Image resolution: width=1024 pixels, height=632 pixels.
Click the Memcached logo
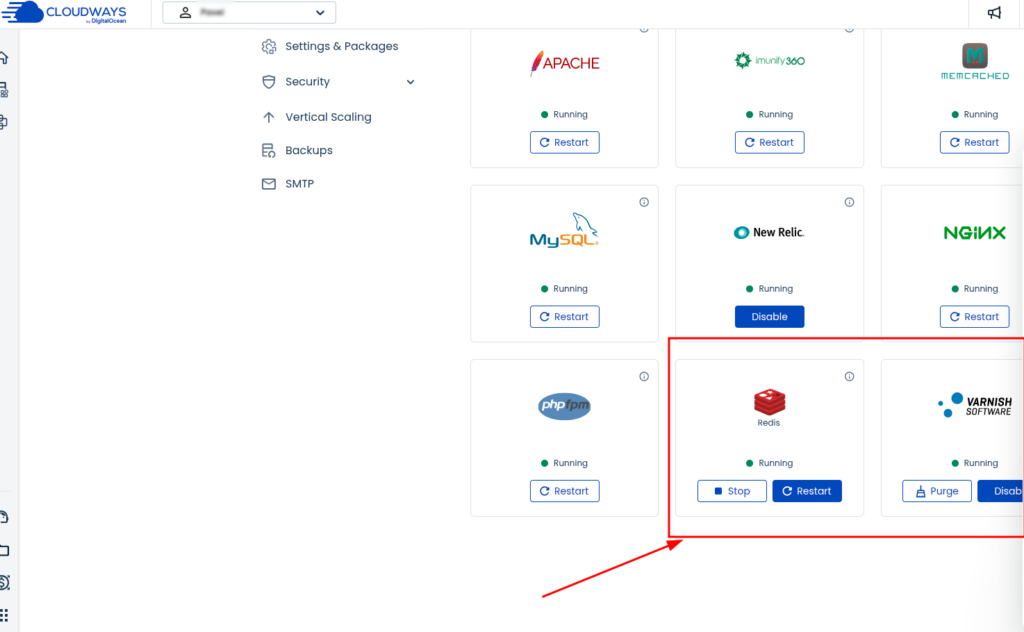coord(974,62)
